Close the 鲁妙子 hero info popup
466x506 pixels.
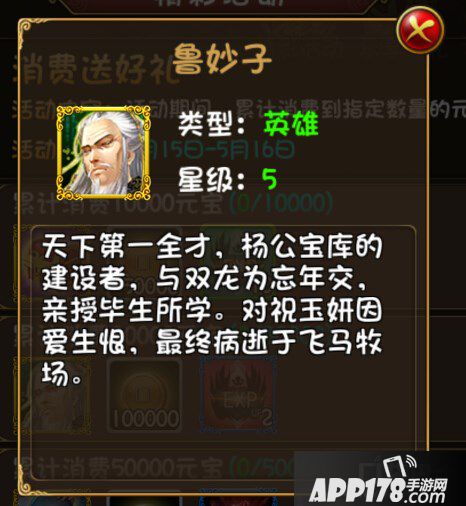pos(420,30)
